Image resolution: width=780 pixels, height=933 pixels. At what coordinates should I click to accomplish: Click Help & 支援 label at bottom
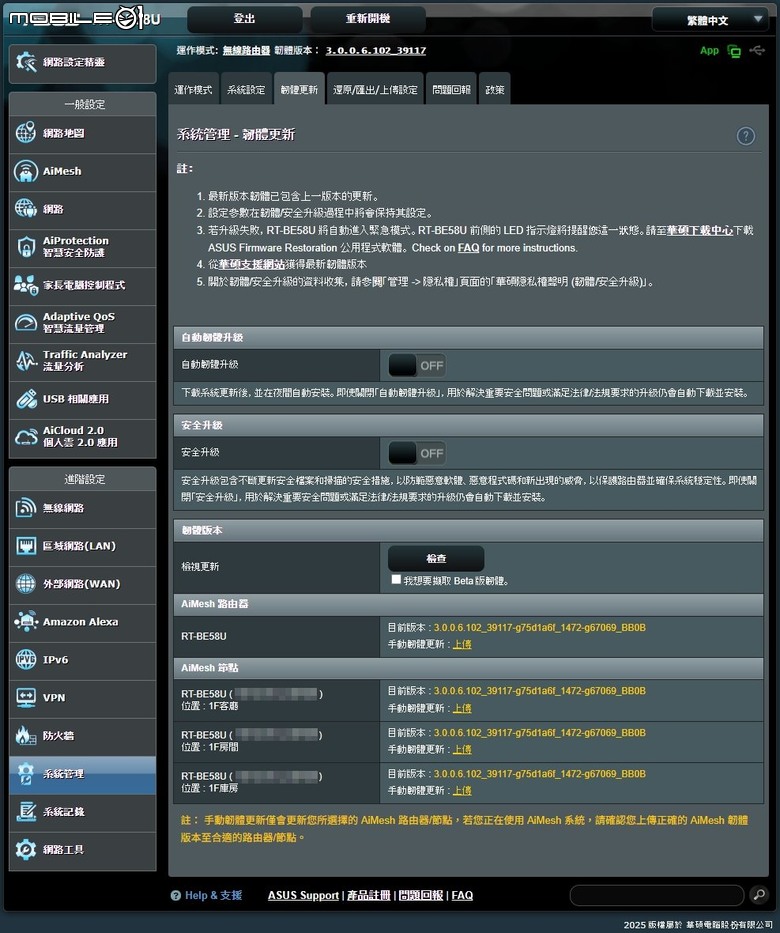(213, 895)
